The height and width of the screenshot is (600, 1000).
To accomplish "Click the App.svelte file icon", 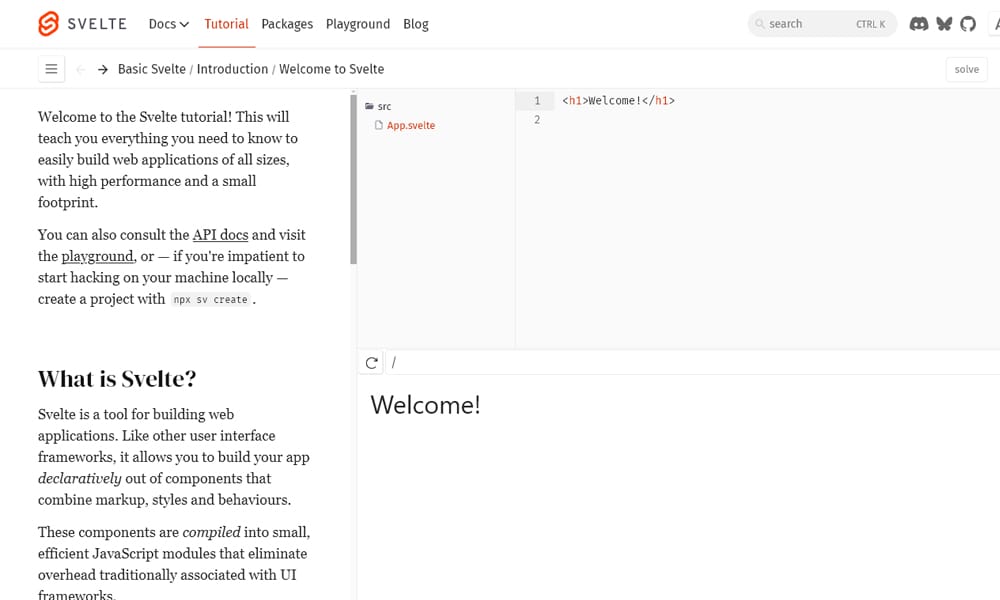I will point(379,125).
